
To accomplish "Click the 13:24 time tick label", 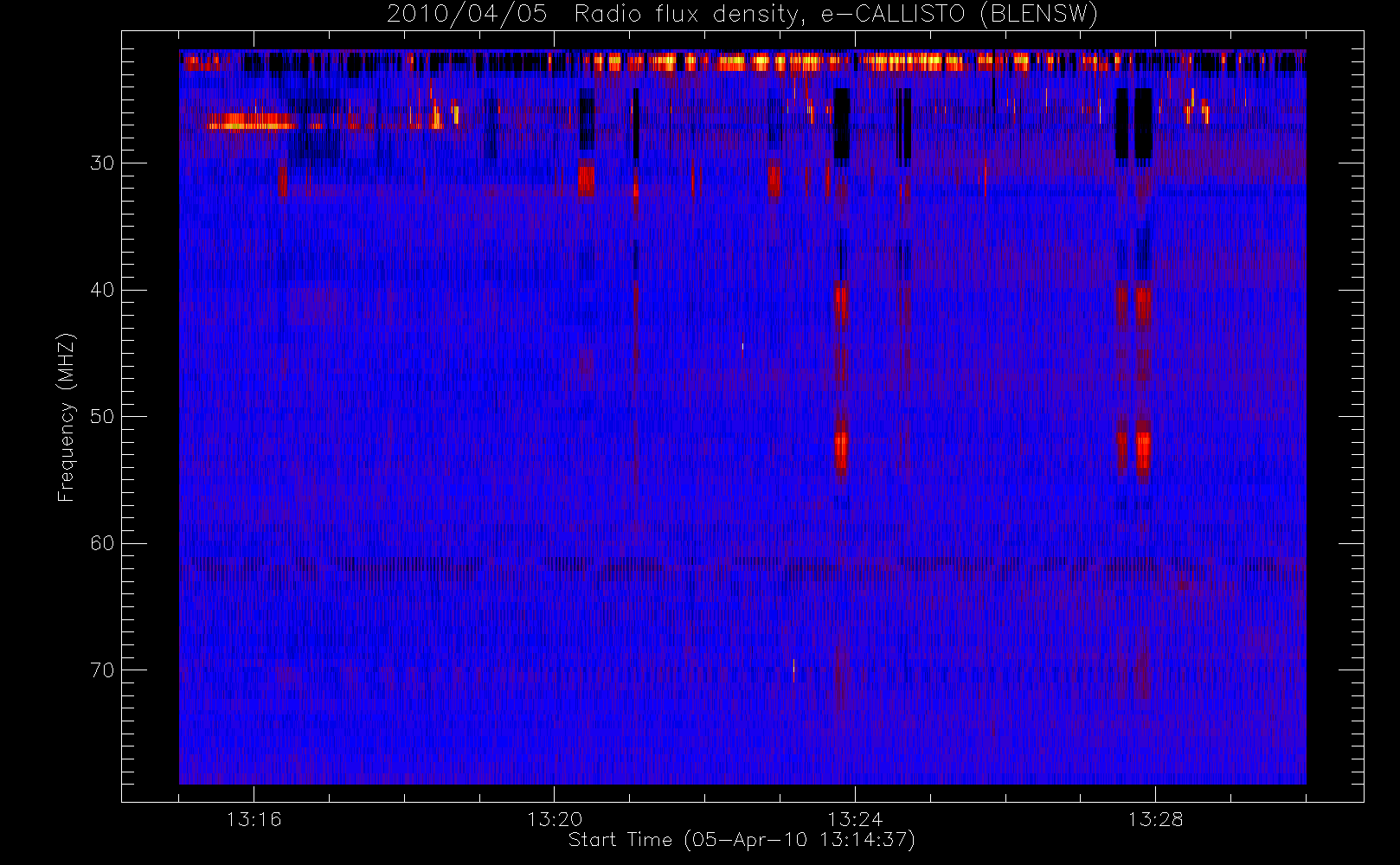I will click(x=855, y=819).
